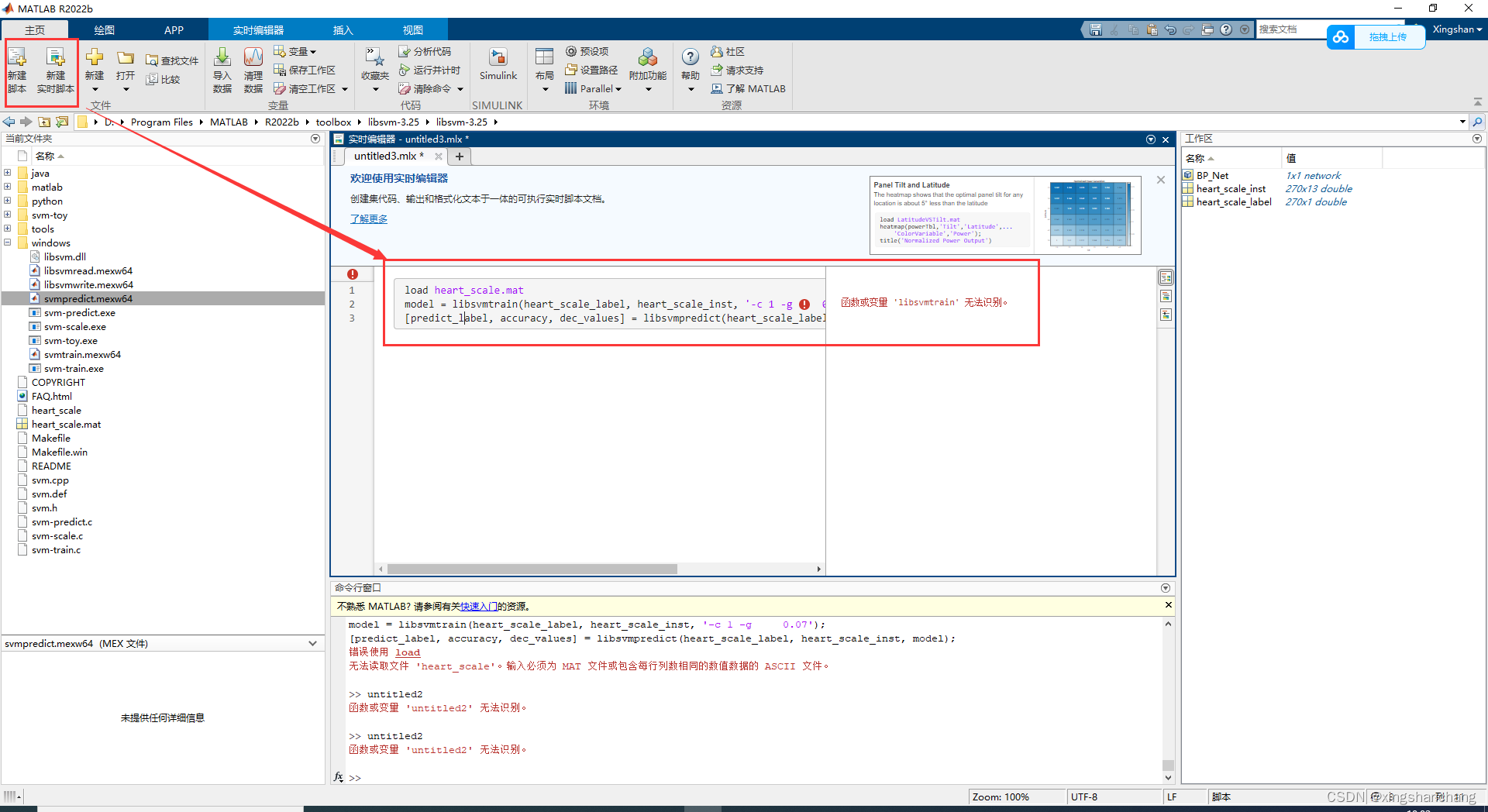Click the untitled3.mlx editor tab

pos(388,156)
